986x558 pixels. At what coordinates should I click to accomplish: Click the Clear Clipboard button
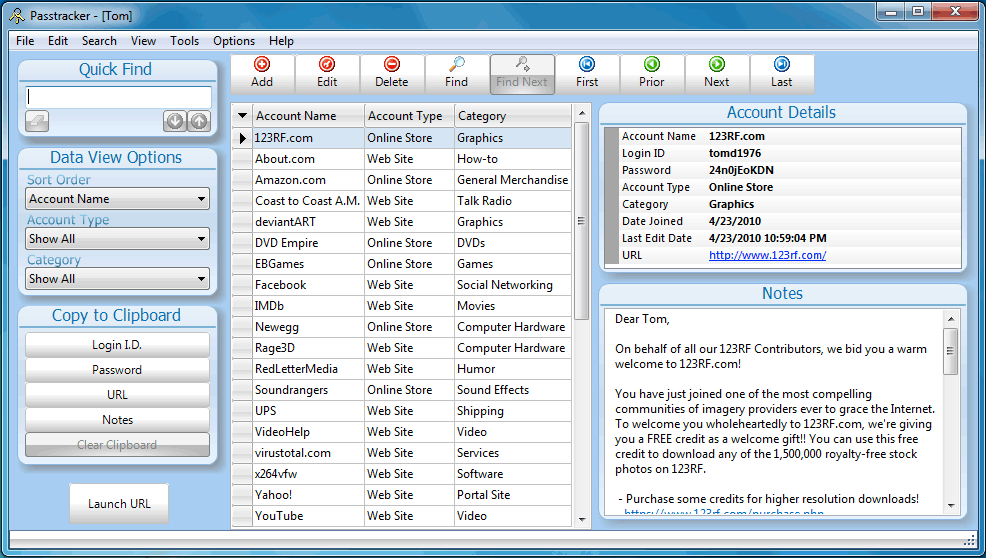point(117,445)
